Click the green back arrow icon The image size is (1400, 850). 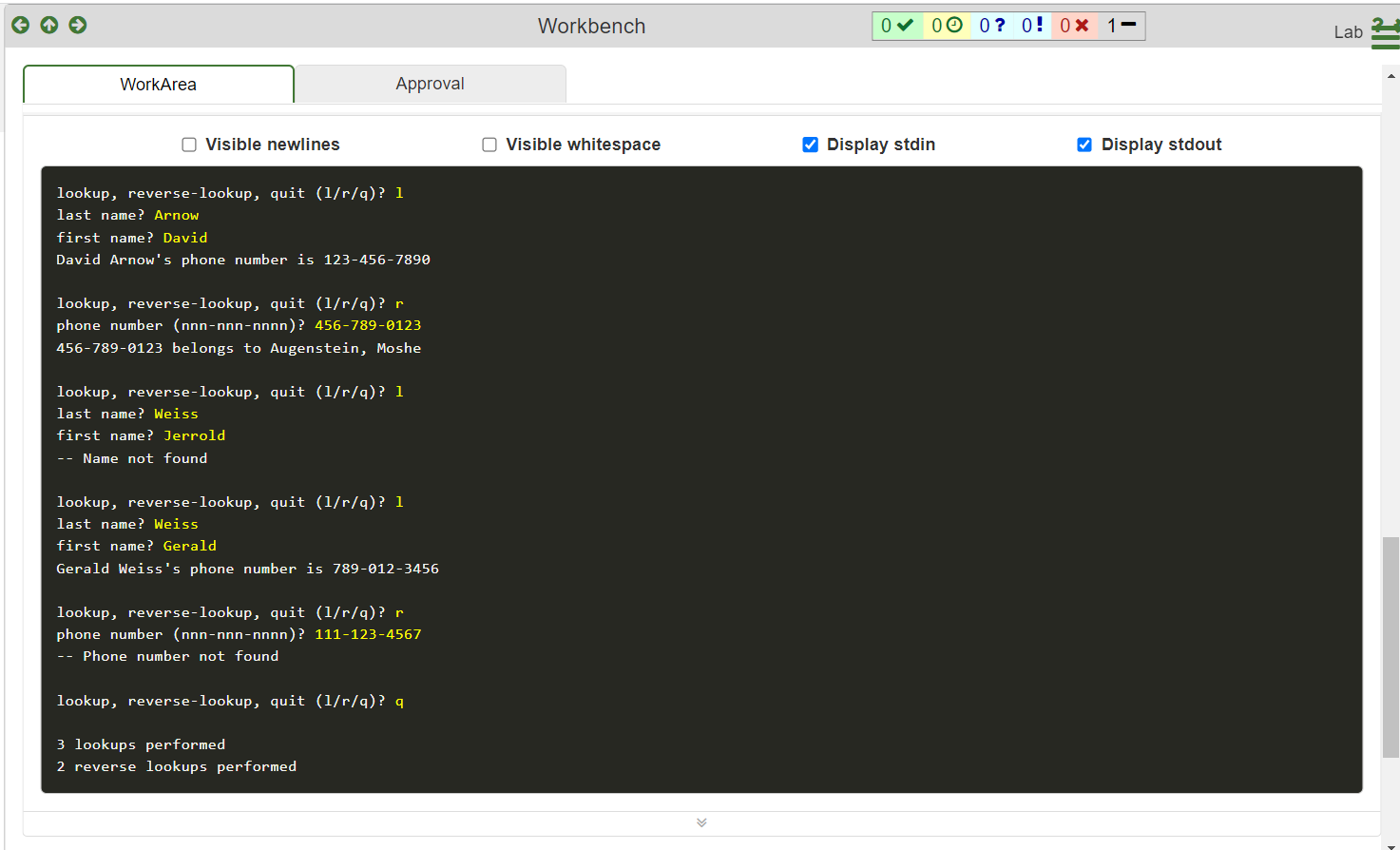coord(20,25)
